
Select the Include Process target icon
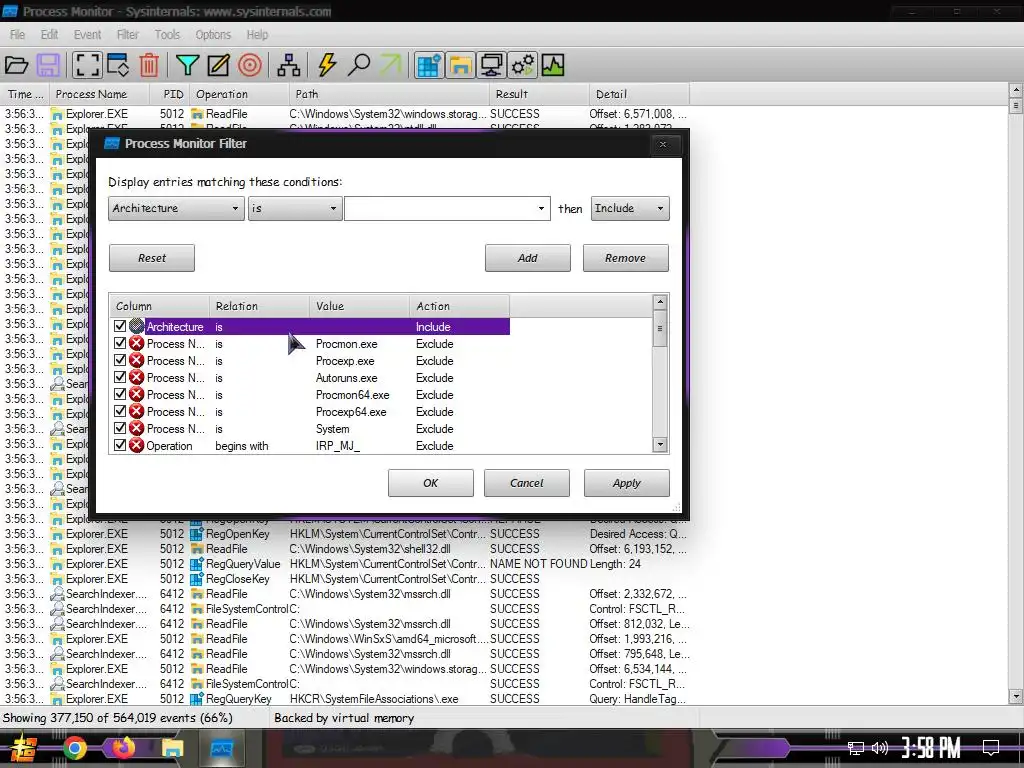tap(249, 65)
